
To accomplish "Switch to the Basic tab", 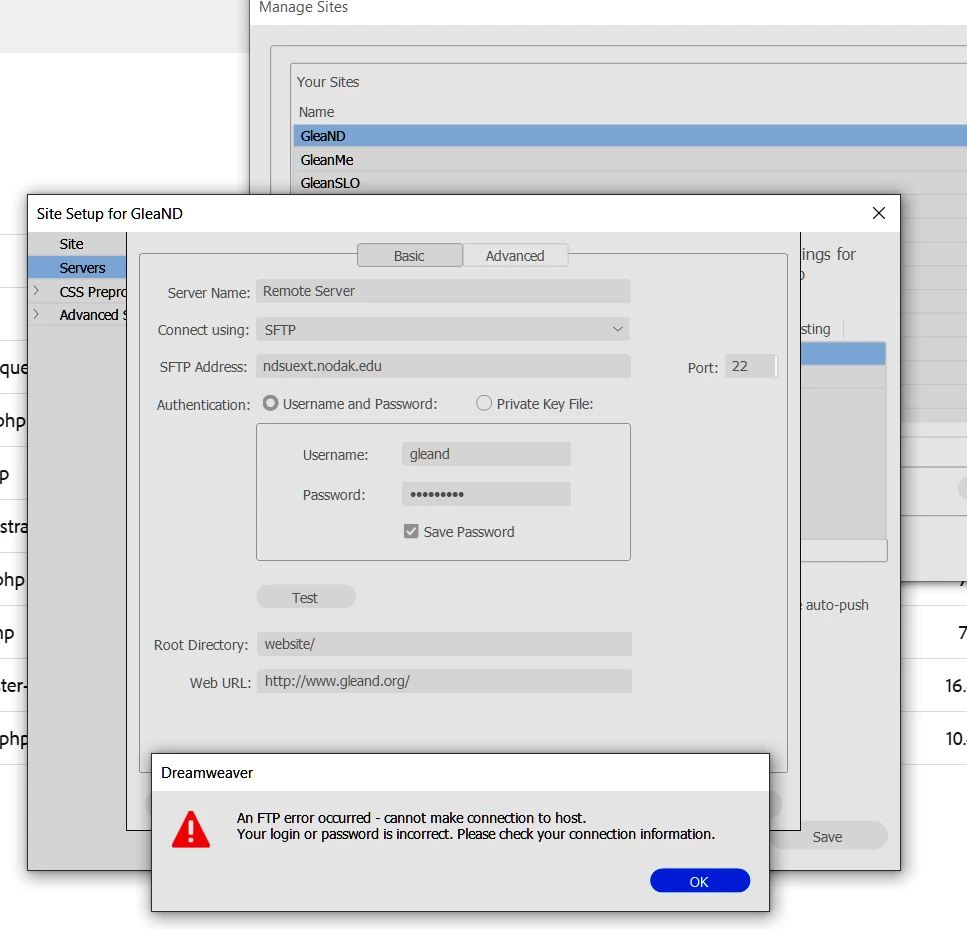I will pyautogui.click(x=409, y=255).
